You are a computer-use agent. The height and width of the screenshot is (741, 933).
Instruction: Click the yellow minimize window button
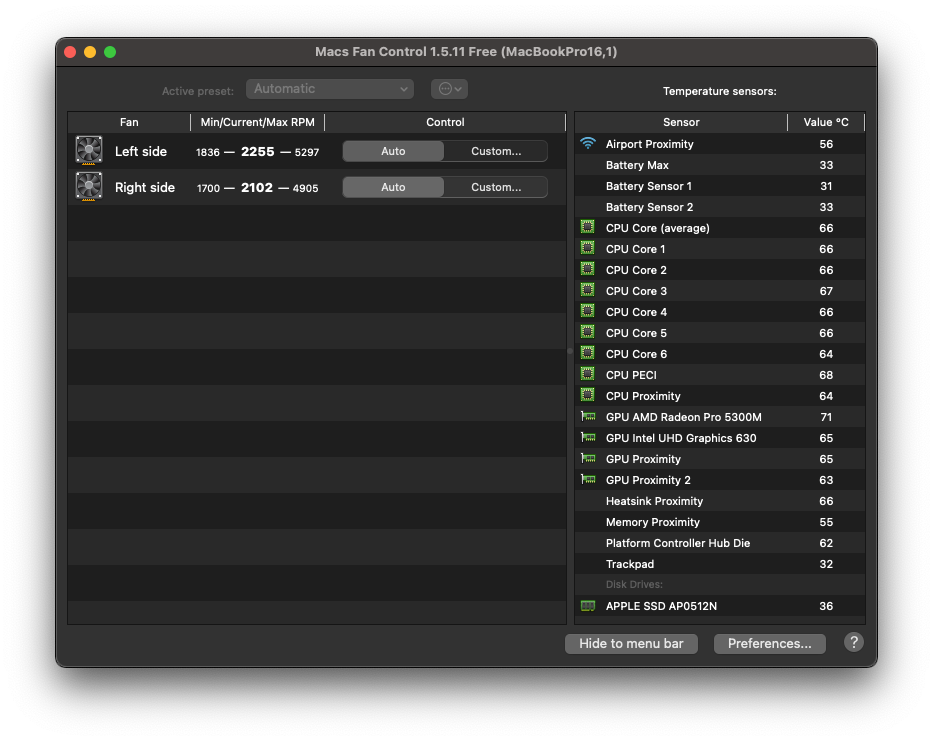90,52
